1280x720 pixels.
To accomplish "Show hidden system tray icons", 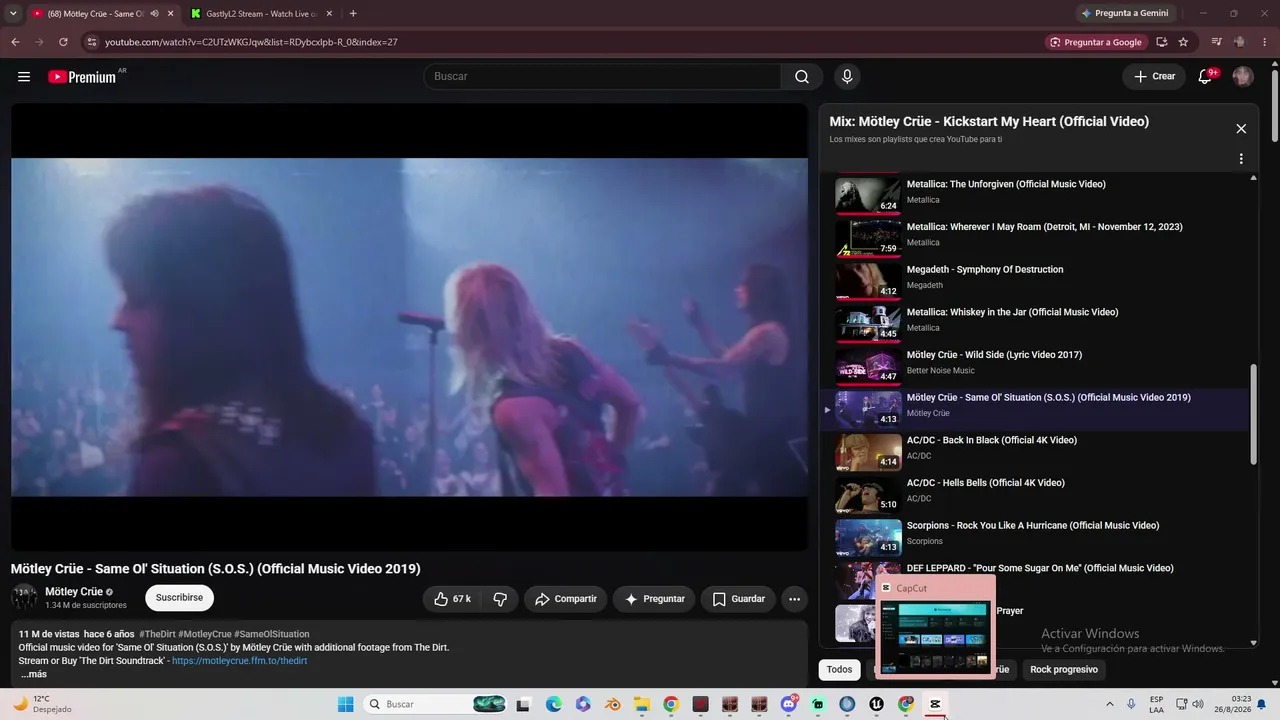I will pyautogui.click(x=1109, y=704).
